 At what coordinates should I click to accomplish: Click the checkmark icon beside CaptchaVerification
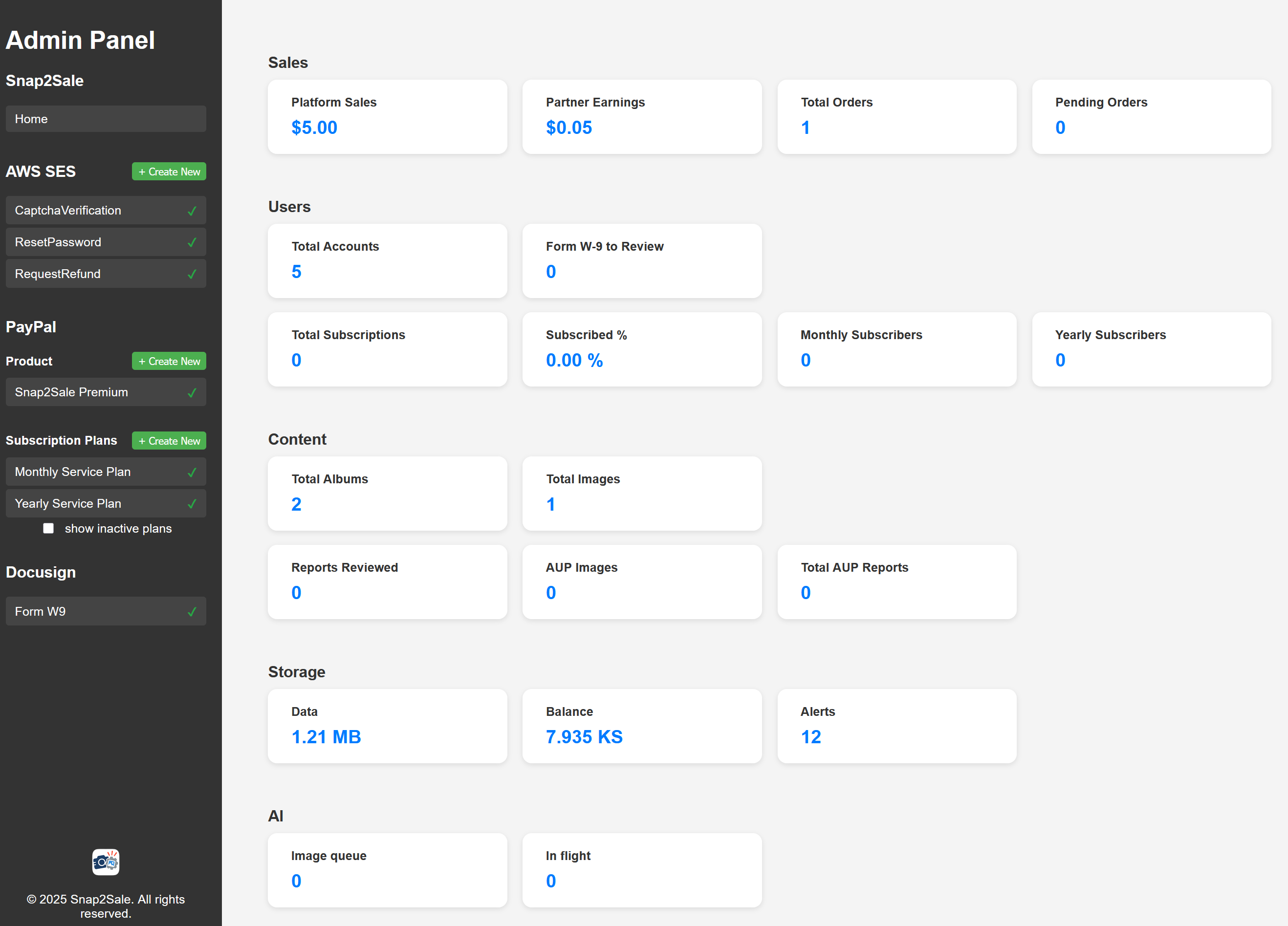[192, 211]
